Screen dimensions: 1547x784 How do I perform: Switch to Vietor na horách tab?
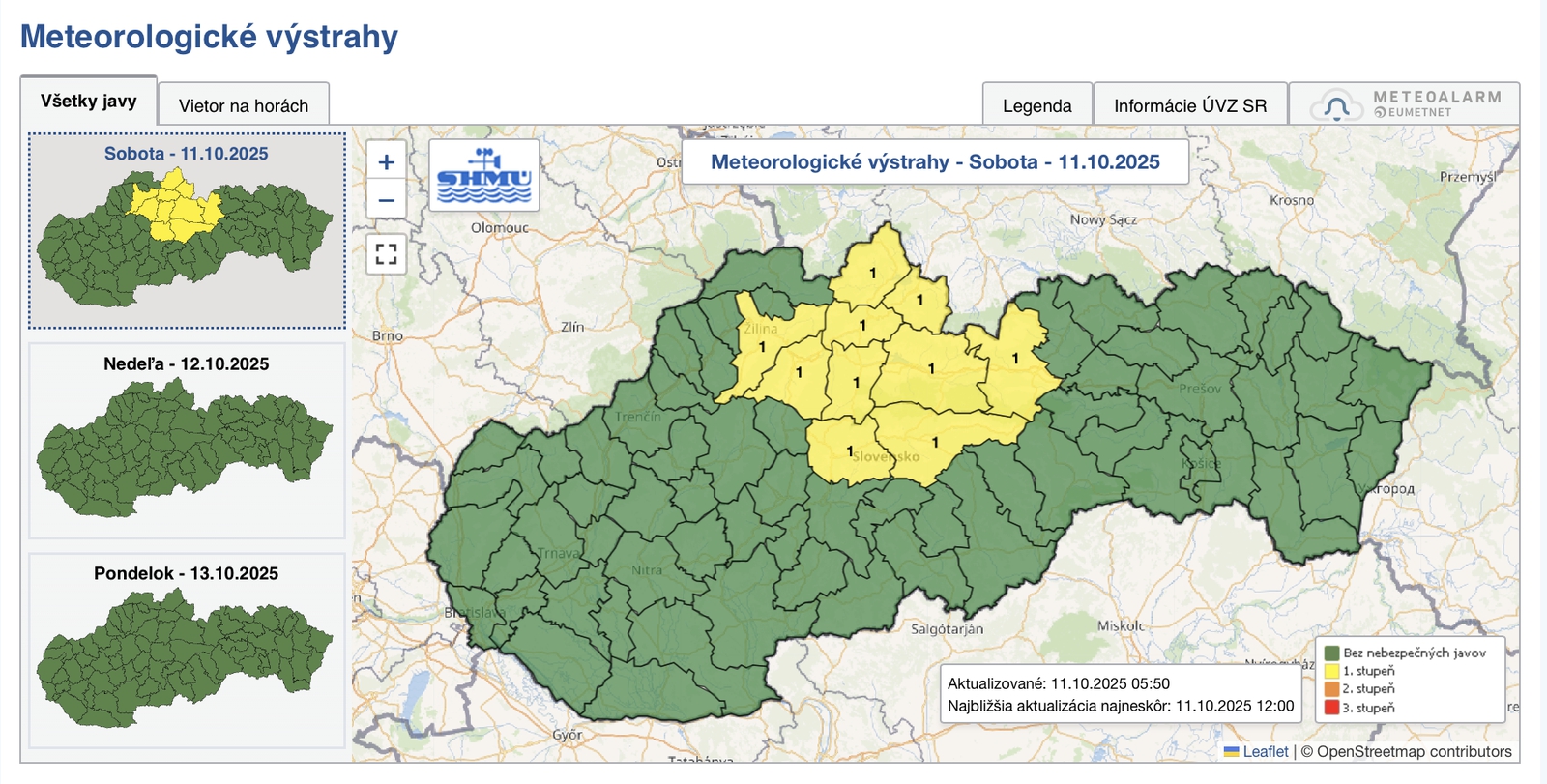(x=244, y=105)
